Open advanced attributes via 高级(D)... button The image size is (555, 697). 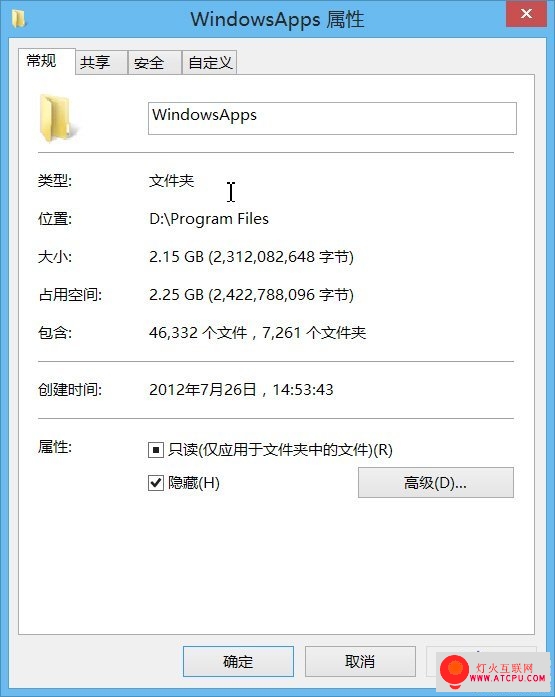pos(435,482)
